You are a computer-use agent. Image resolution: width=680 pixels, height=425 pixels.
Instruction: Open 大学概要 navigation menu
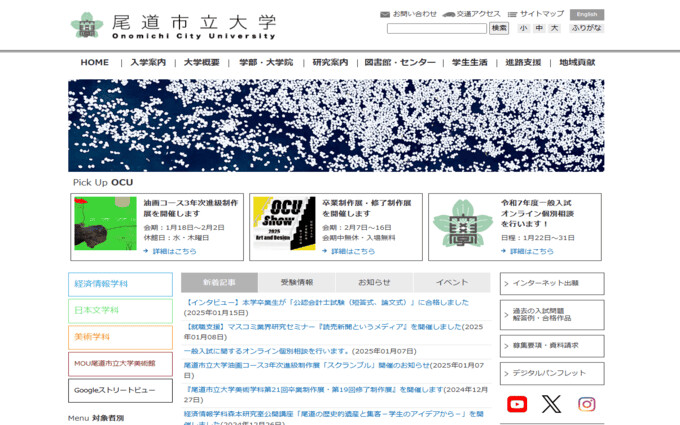202,62
